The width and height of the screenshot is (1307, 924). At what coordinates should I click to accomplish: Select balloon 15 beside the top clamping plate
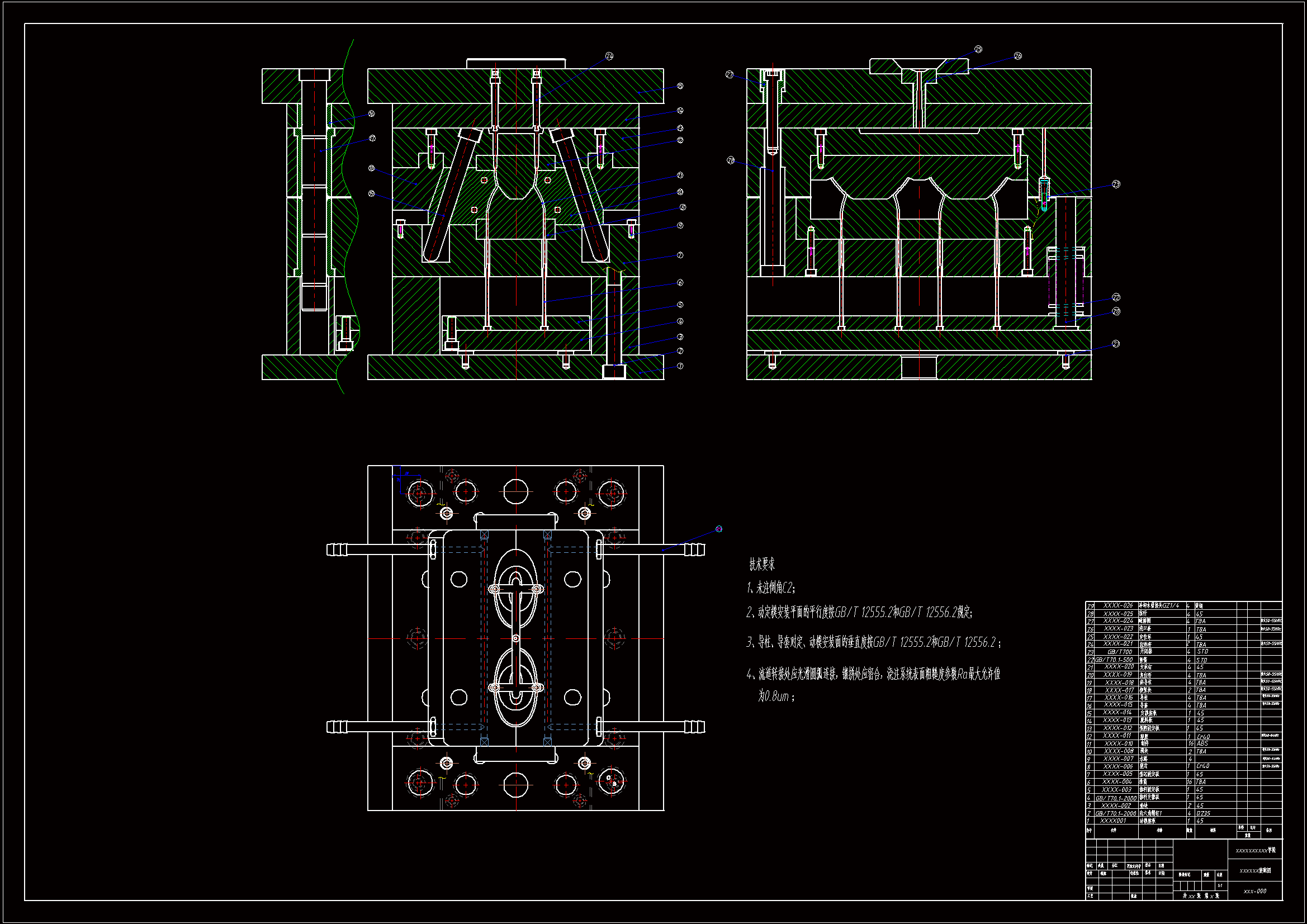coord(680,86)
